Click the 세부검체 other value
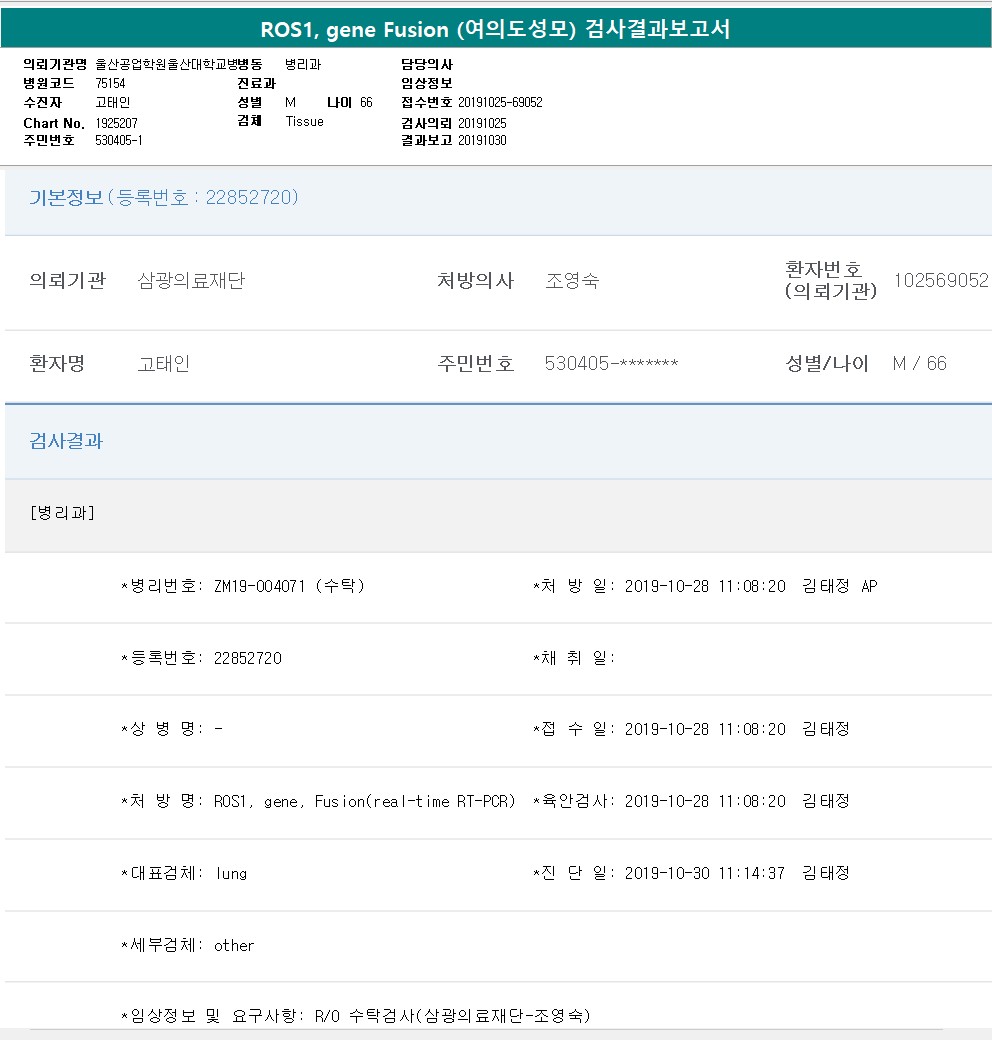This screenshot has width=992, height=1040. 234,946
